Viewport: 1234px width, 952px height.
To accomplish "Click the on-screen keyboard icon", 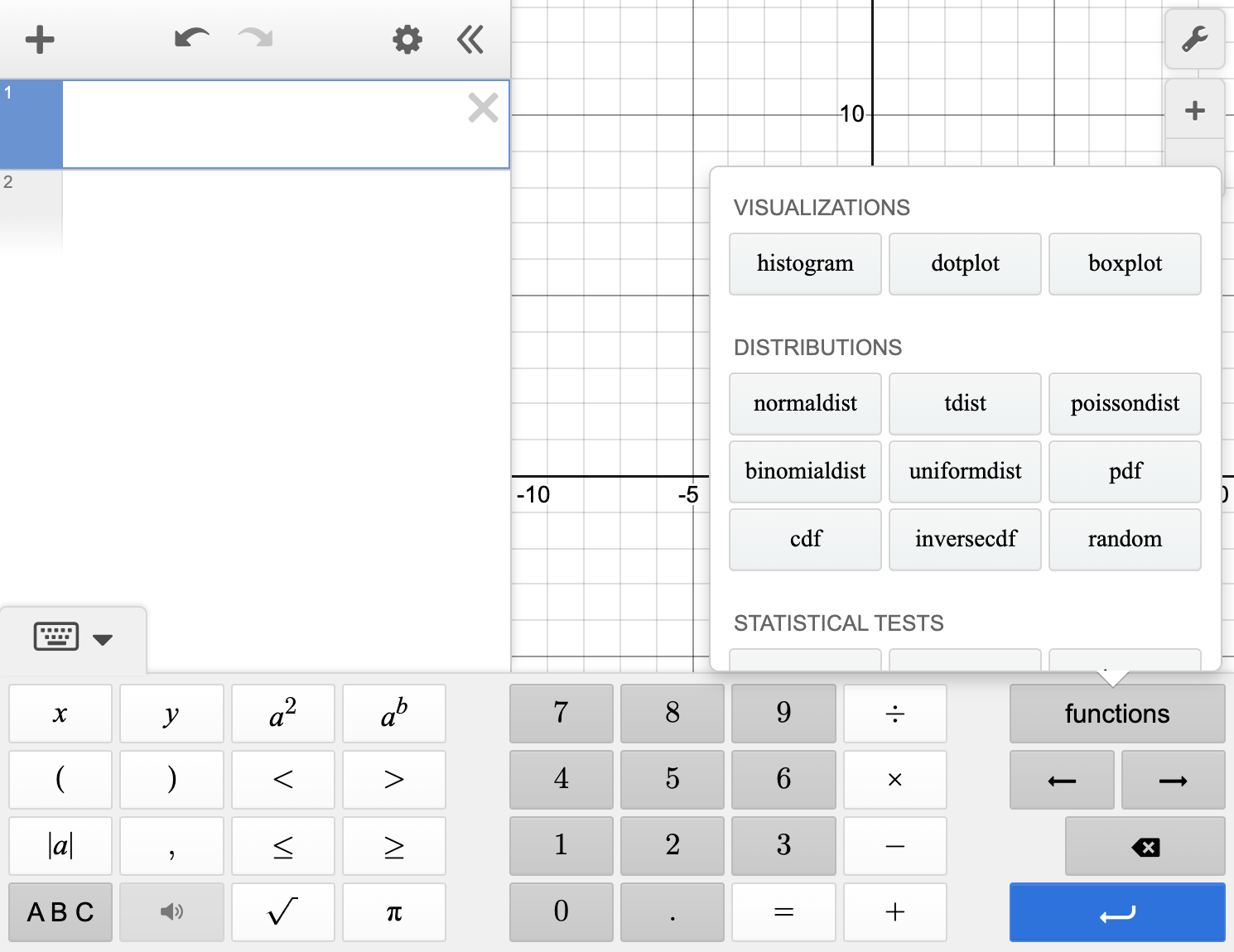I will click(55, 637).
